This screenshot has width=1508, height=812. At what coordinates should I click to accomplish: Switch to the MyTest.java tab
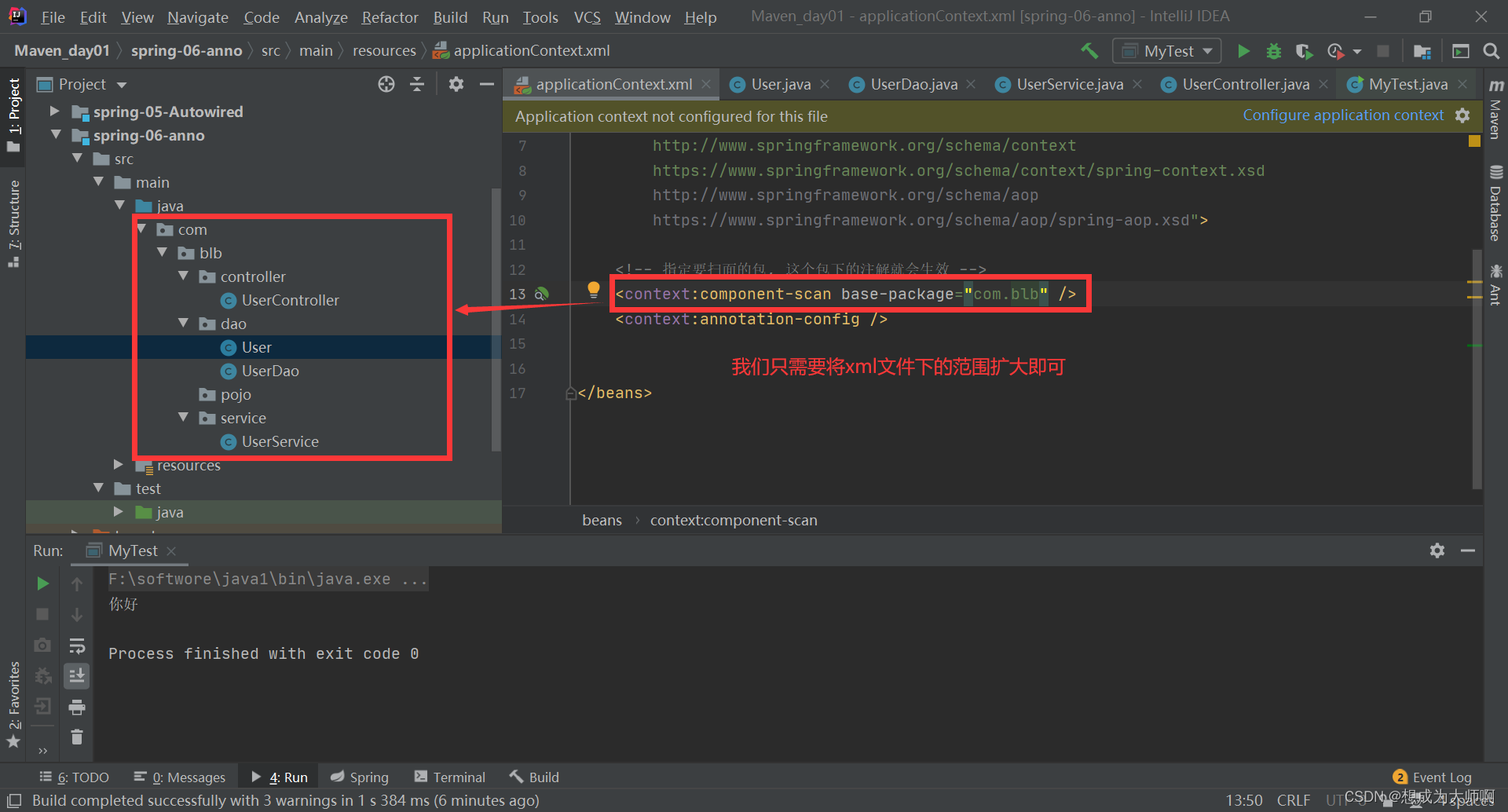pos(1407,84)
